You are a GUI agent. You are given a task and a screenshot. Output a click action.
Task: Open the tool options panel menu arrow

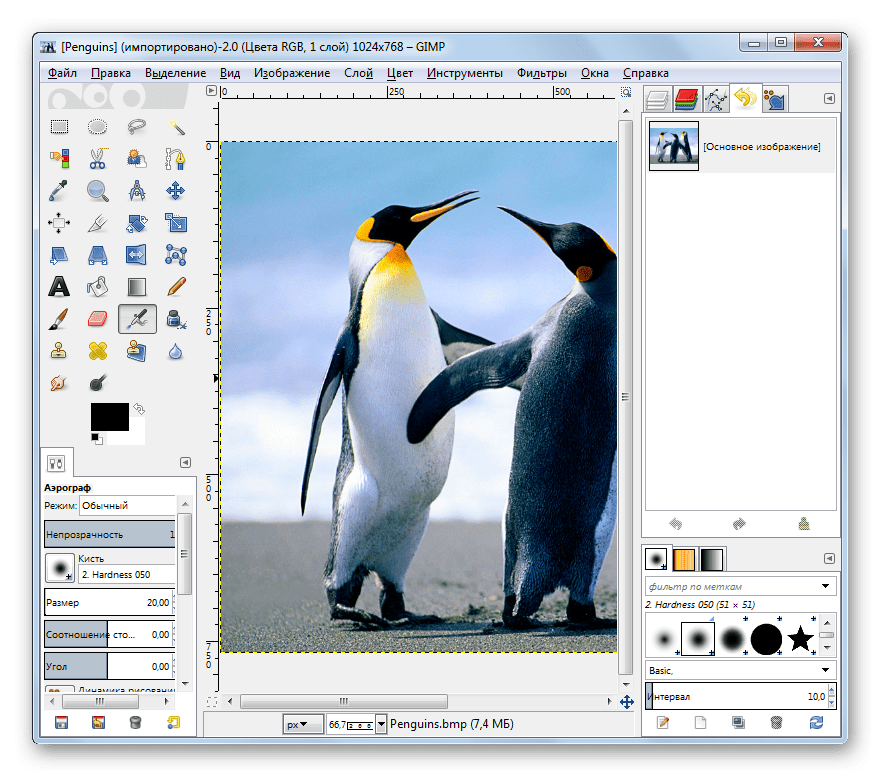point(185,462)
